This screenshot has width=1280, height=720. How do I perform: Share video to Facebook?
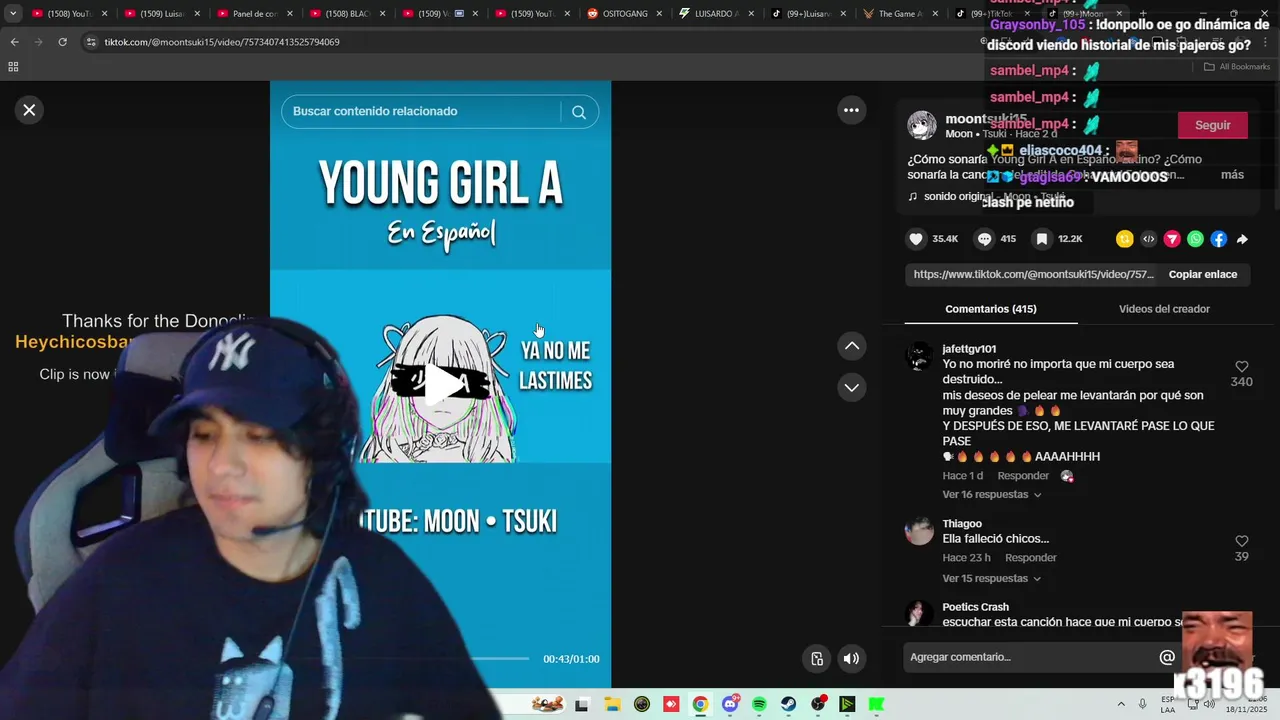pos(1218,239)
